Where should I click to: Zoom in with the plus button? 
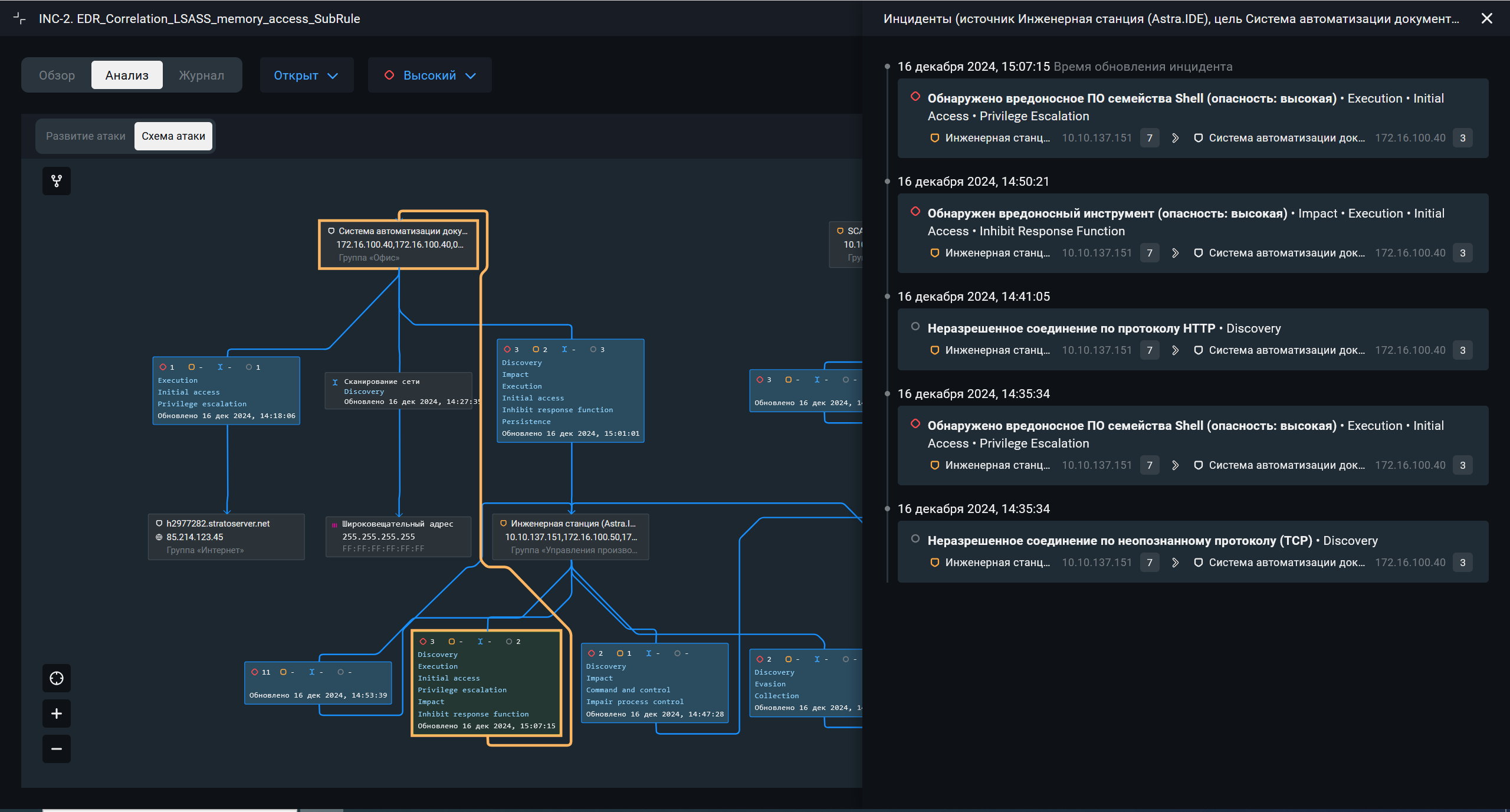[x=57, y=714]
